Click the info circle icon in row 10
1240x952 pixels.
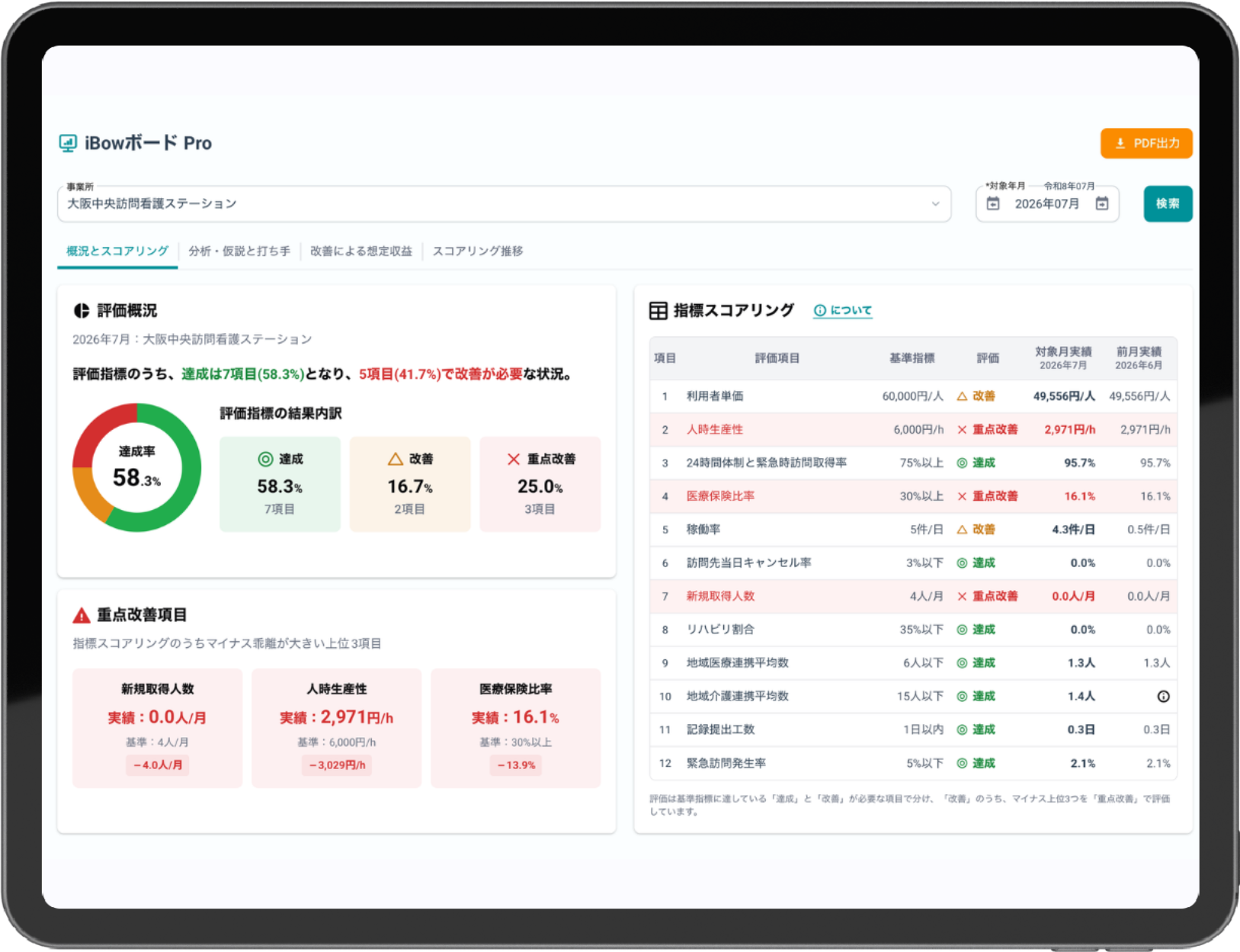point(1163,696)
